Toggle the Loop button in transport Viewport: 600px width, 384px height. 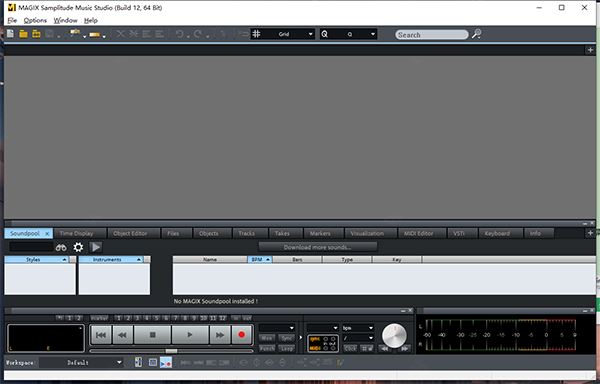tap(286, 348)
